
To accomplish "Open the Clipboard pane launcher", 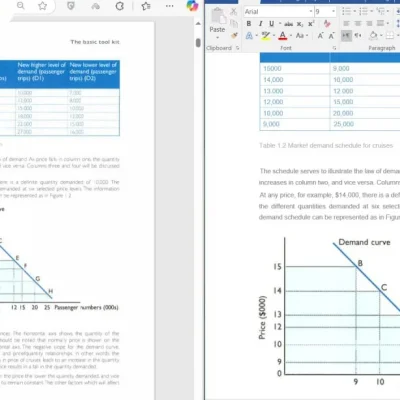I will [238, 48].
